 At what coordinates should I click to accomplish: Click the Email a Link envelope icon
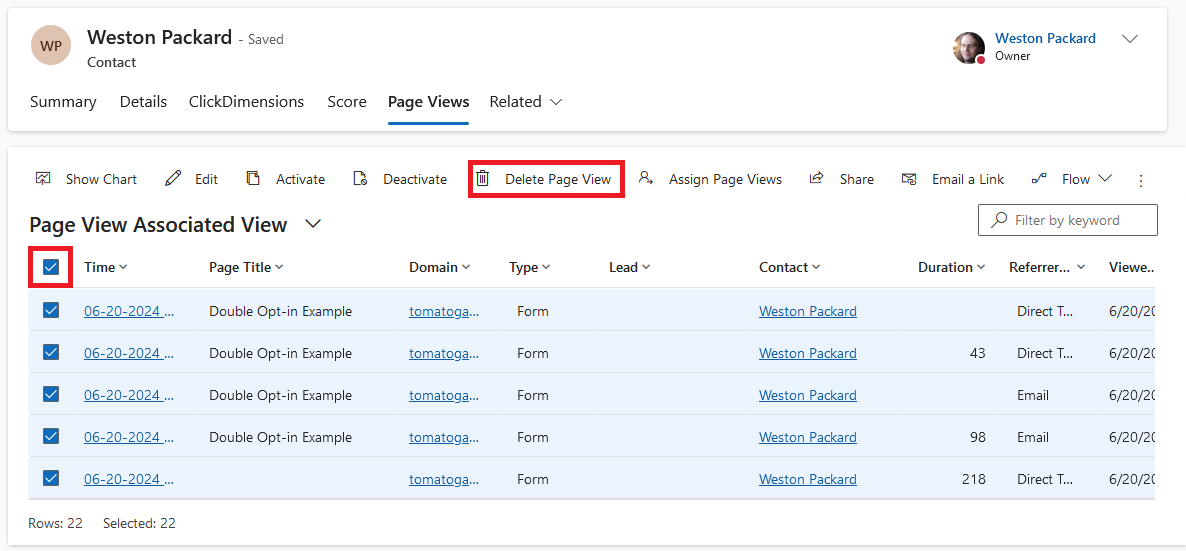coord(909,179)
